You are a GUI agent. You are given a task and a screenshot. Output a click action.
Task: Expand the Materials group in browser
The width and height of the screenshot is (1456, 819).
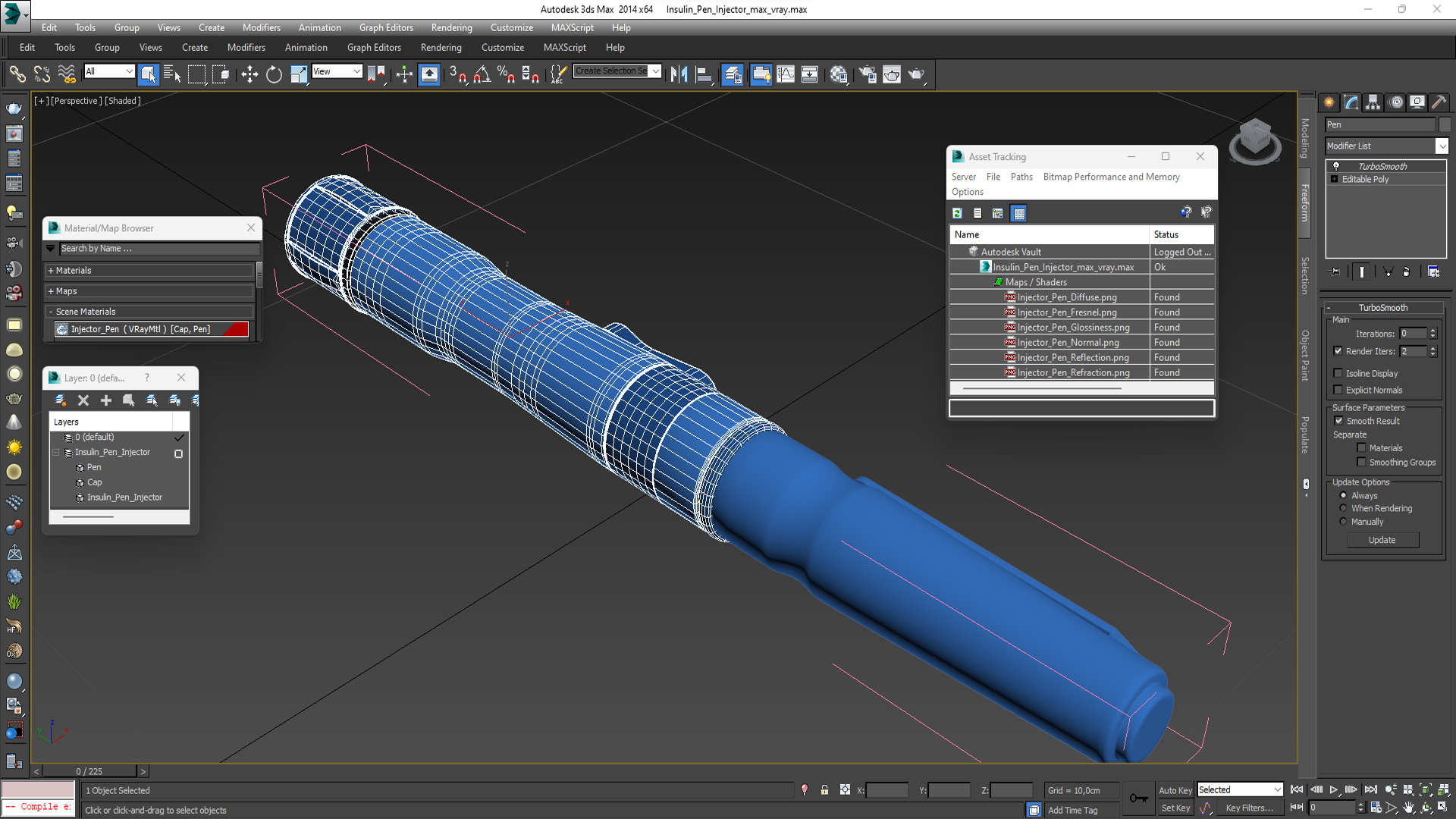tap(150, 270)
